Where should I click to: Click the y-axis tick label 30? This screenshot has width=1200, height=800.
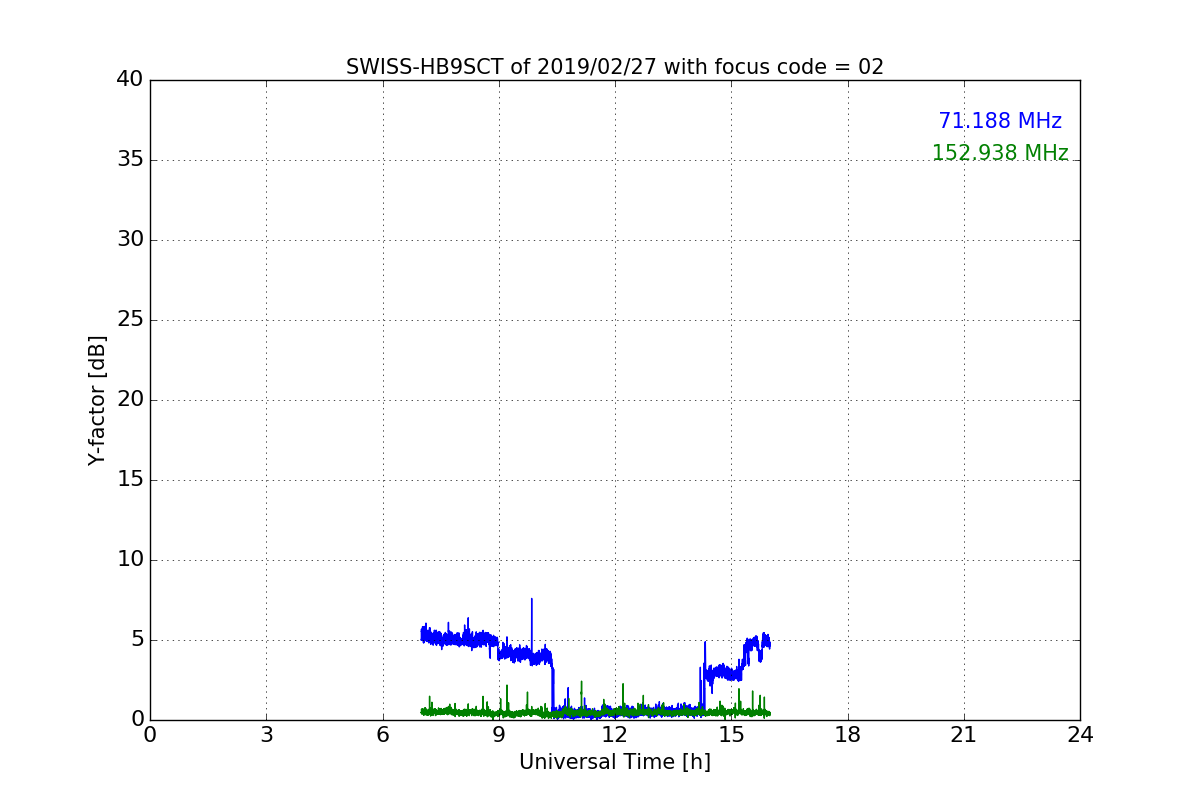click(129, 240)
